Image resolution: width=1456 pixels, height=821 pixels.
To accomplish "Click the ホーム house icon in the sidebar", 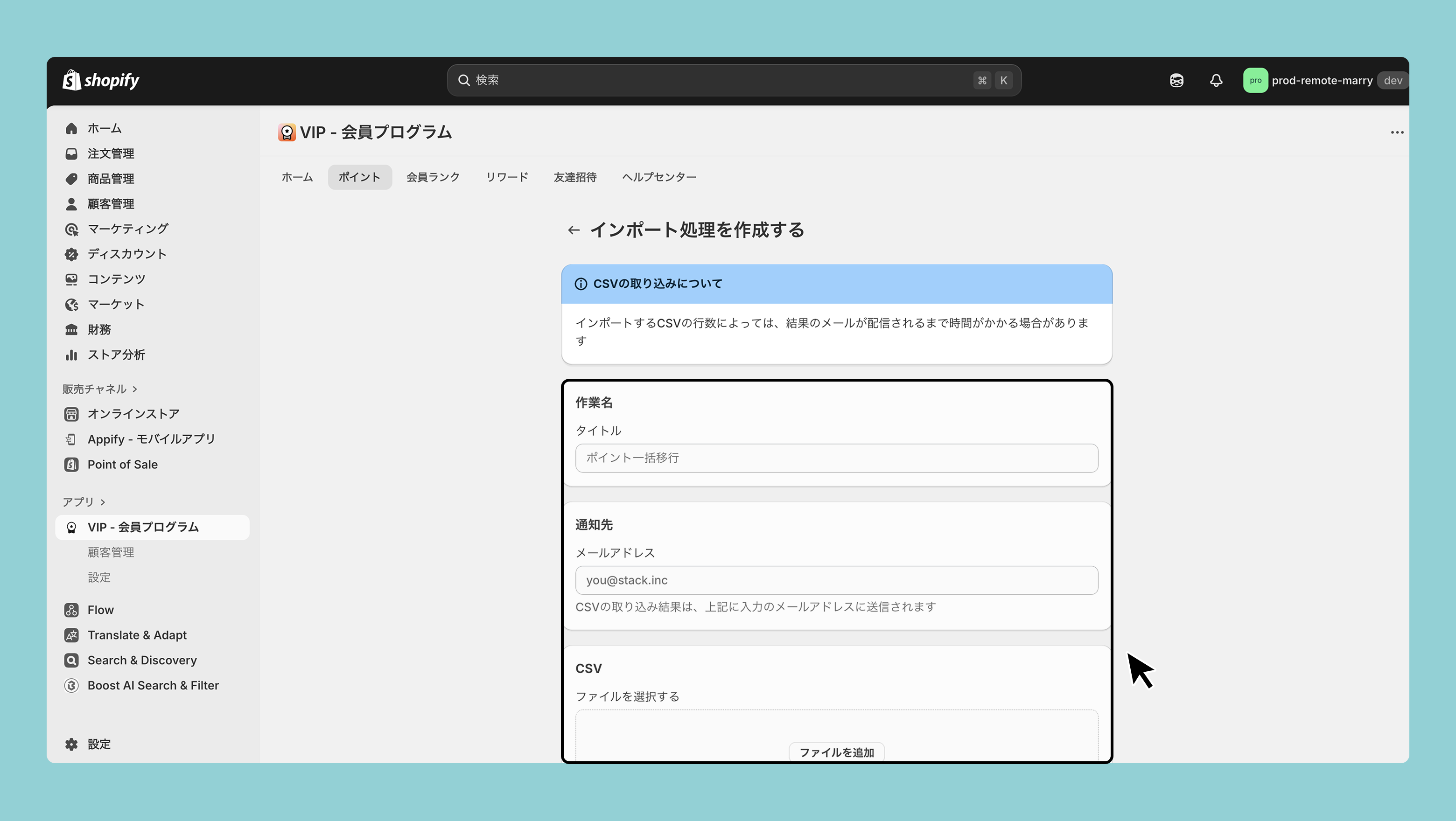I will point(71,128).
